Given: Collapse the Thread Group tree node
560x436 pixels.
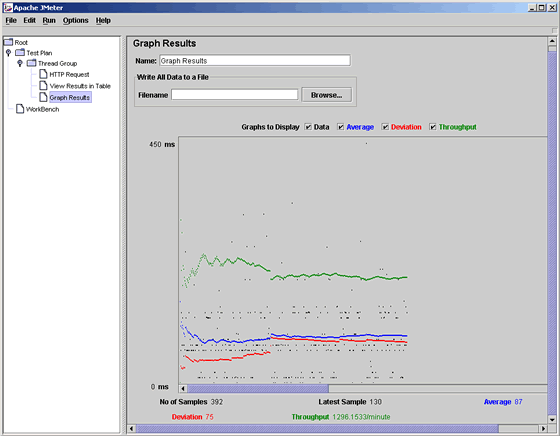Looking at the screenshot, I should pos(20,63).
